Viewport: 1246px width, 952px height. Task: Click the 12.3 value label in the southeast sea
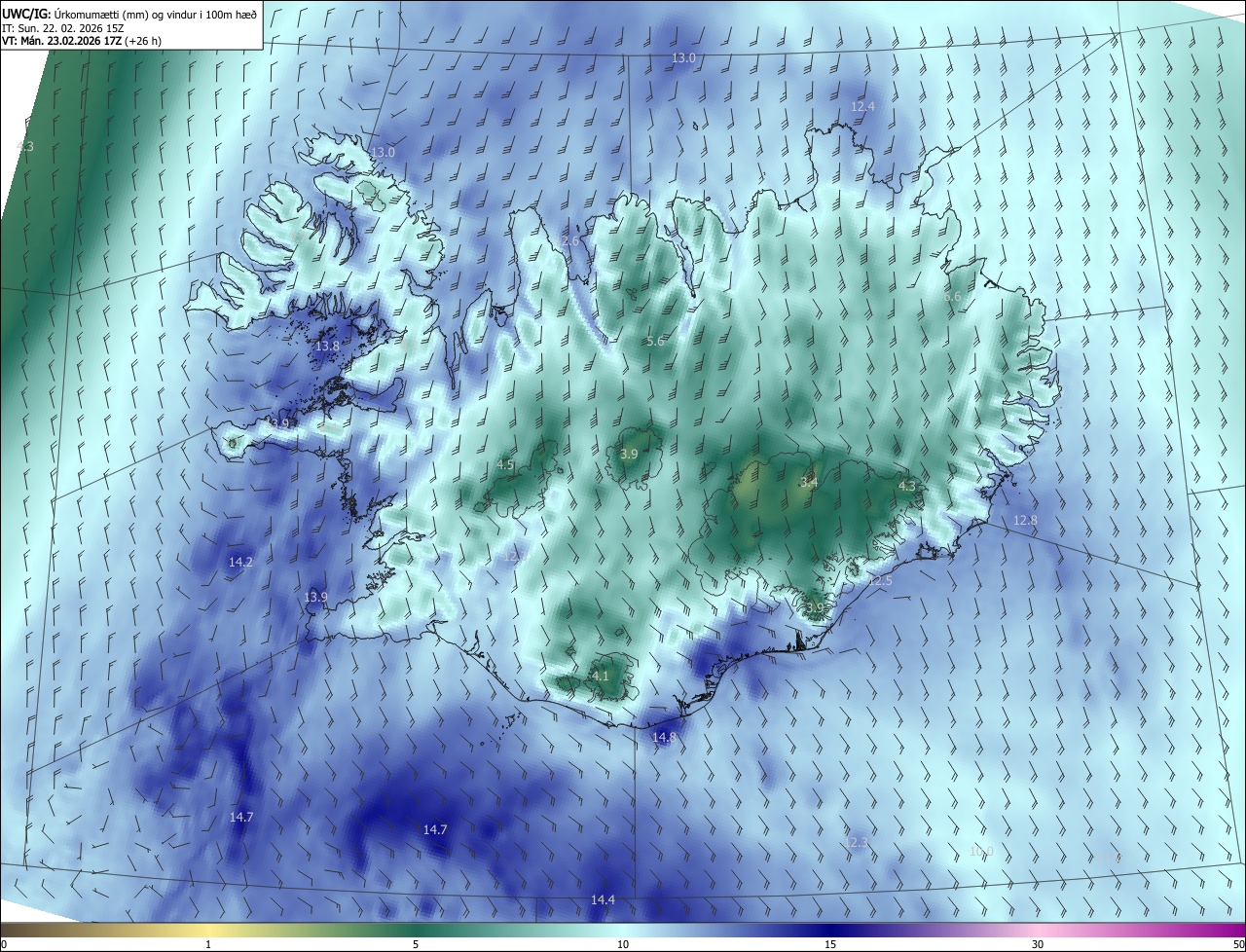pos(855,842)
